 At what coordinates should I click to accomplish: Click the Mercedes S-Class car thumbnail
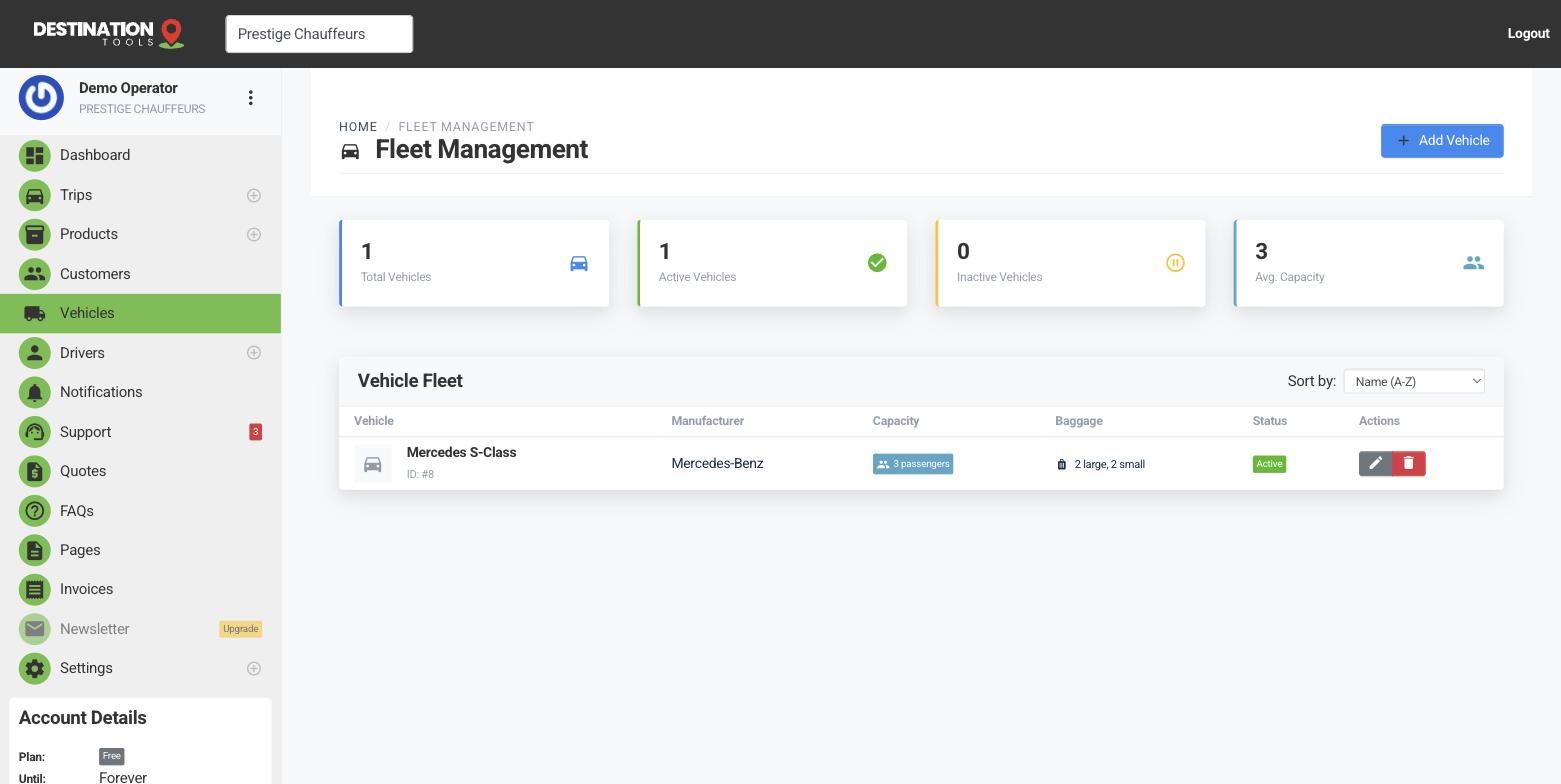coord(373,464)
